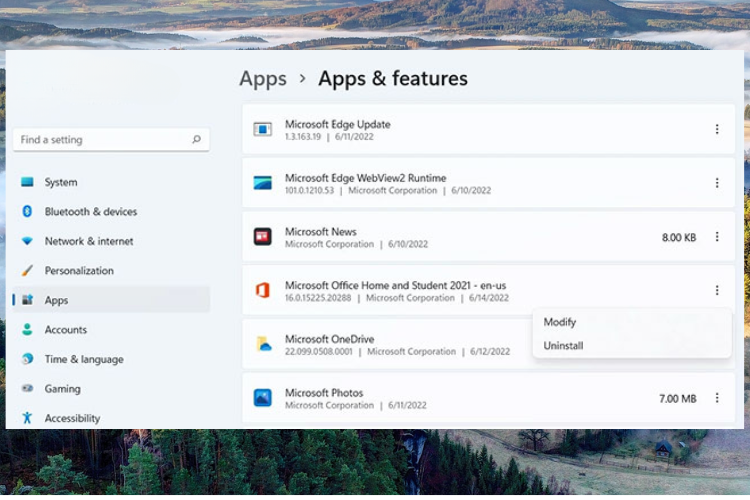
Task: Click version 101.0.1210.53 text
Action: click(309, 190)
